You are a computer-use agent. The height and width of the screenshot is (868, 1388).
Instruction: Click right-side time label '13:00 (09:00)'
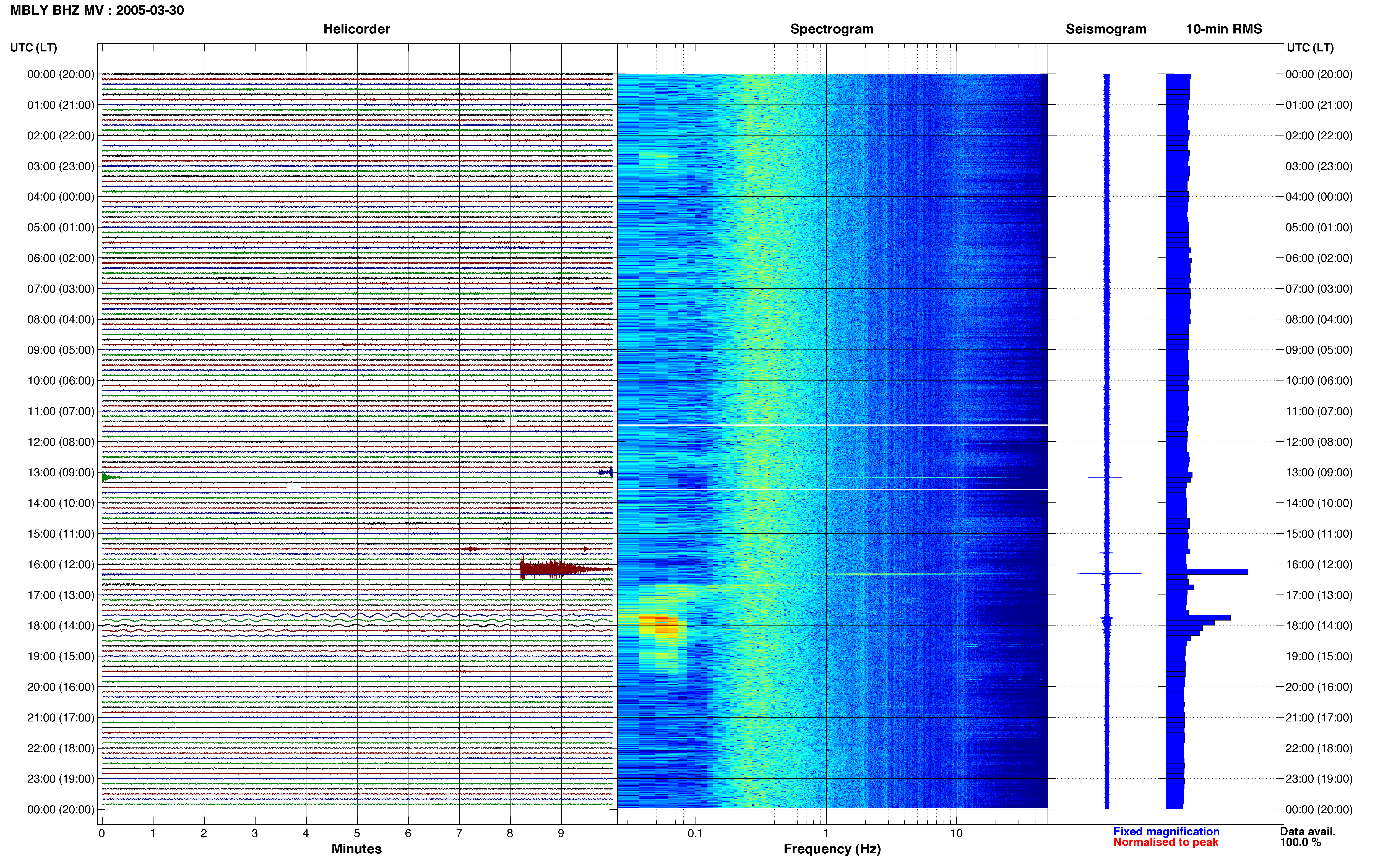point(1319,473)
